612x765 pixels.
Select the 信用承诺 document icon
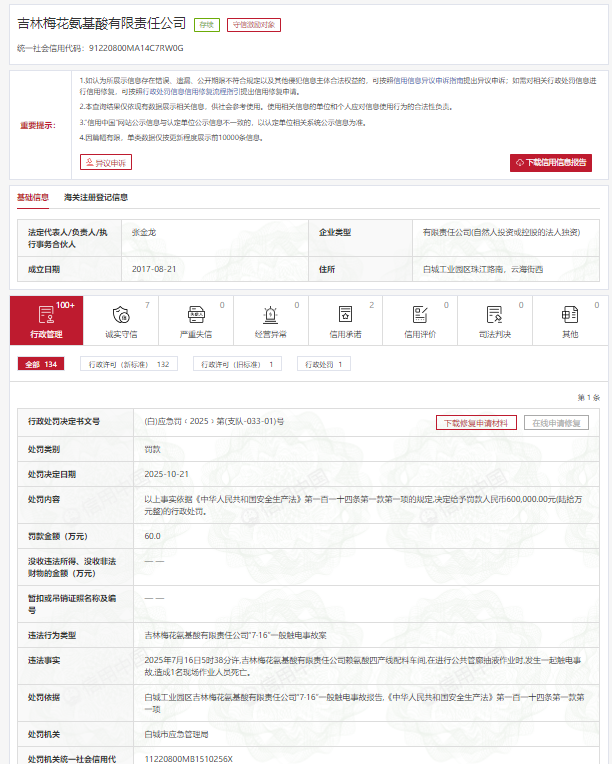tap(346, 315)
